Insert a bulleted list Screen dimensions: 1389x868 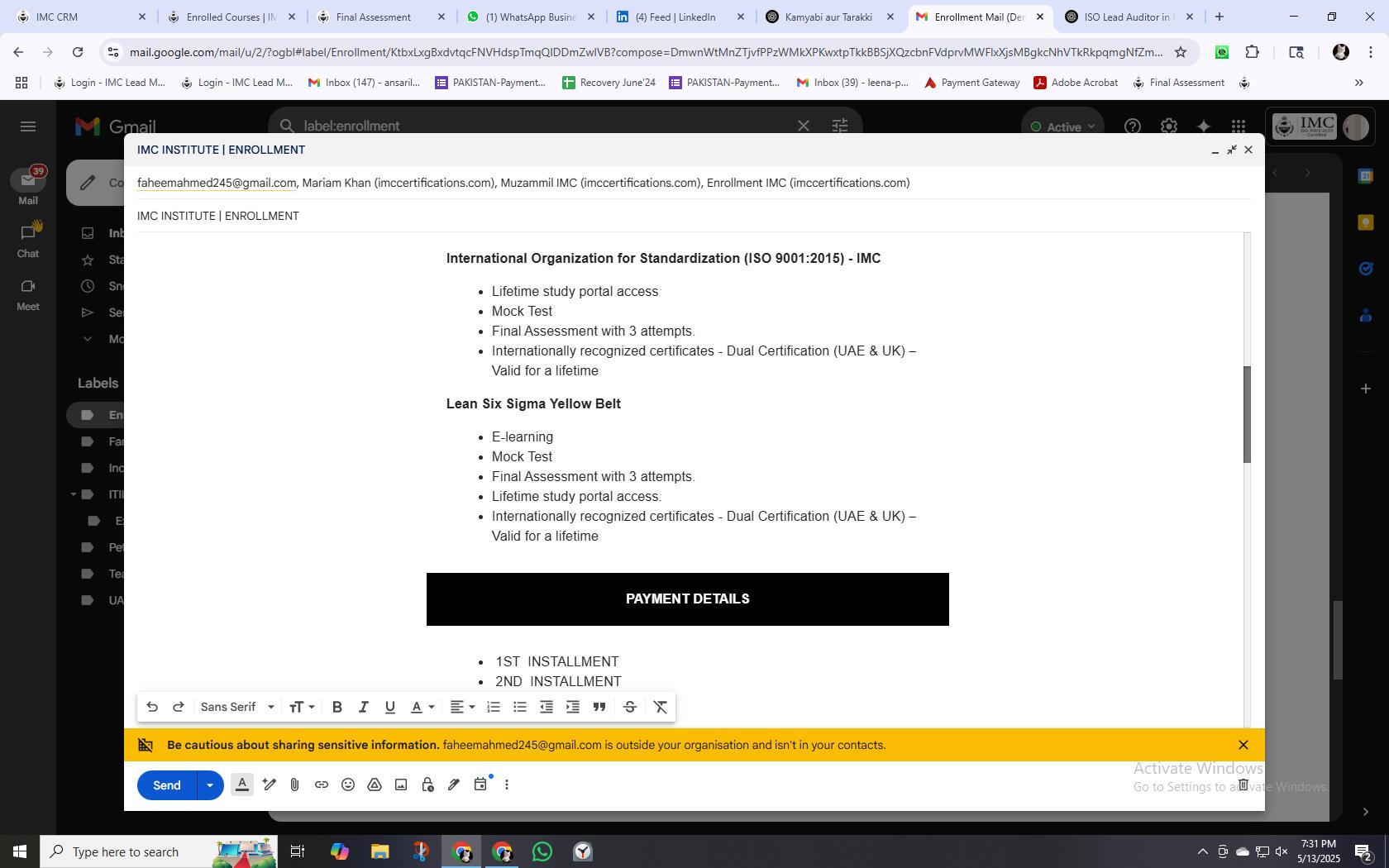click(x=520, y=707)
